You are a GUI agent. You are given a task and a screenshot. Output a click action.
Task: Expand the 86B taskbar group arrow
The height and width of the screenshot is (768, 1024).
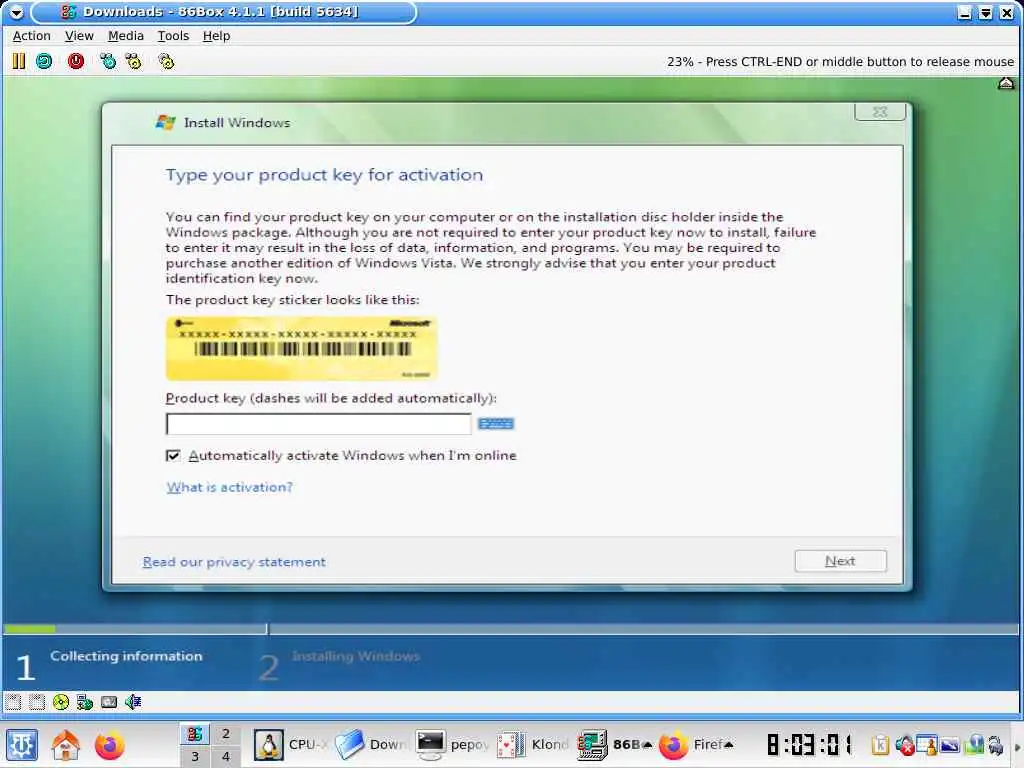pos(647,744)
